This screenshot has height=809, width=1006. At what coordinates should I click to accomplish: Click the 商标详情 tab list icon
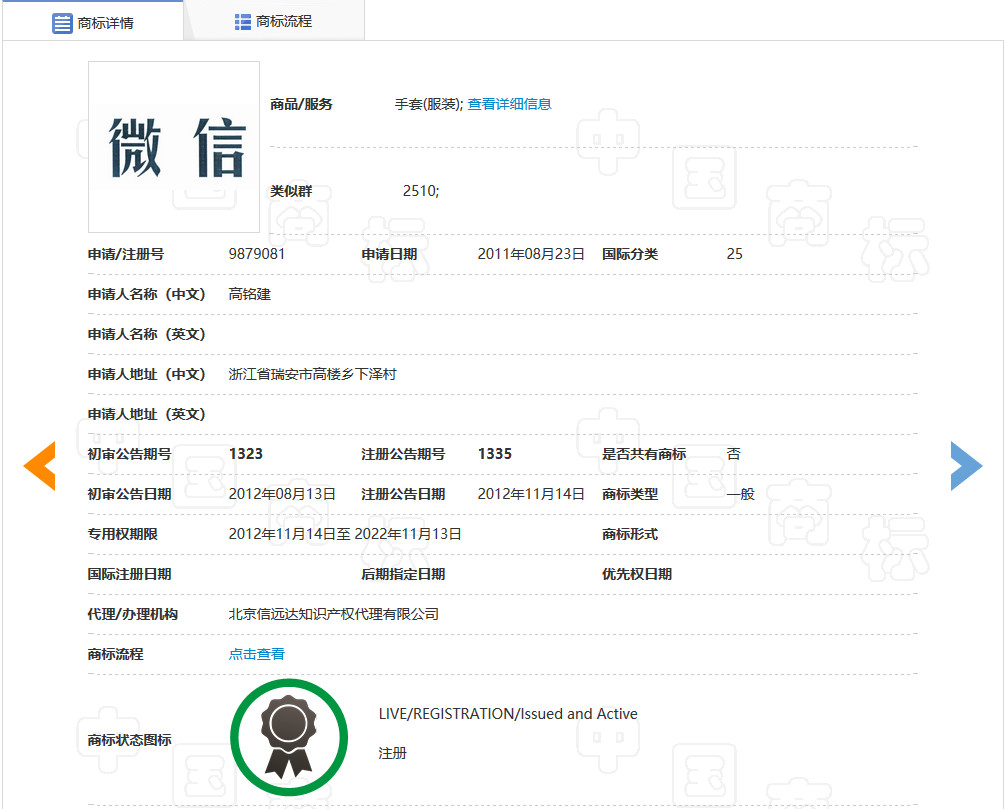[62, 23]
